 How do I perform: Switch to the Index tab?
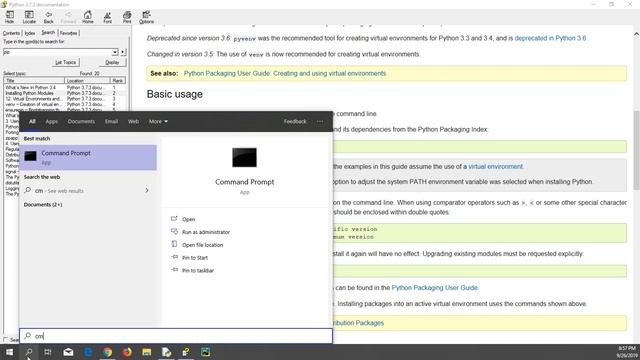[x=30, y=33]
